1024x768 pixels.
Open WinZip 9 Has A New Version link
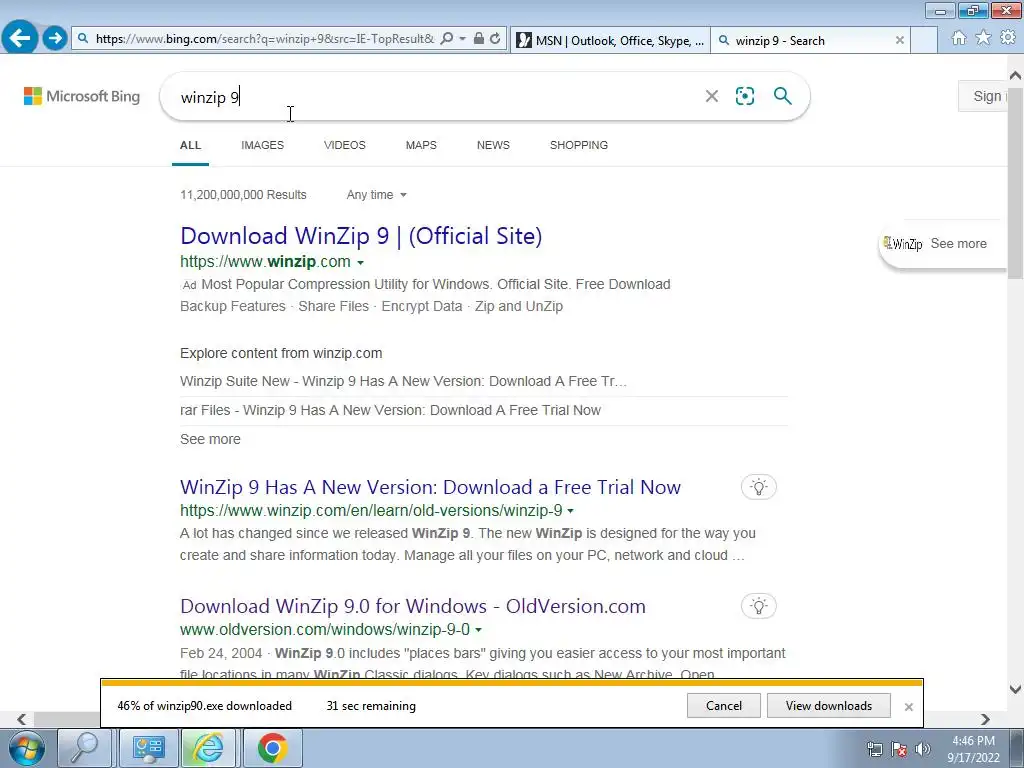[430, 487]
